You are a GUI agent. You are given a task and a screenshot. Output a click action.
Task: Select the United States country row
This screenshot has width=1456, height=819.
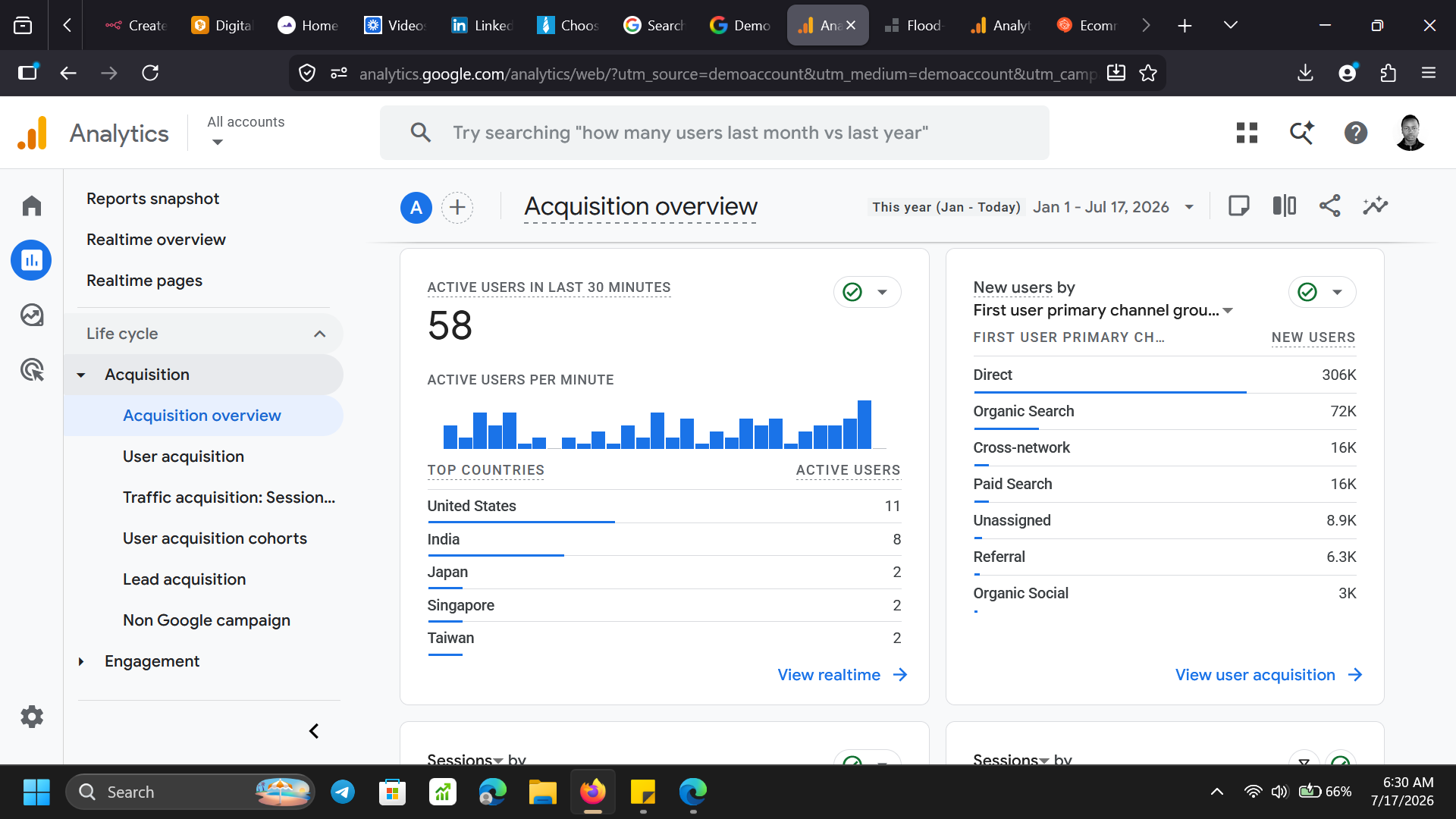tap(664, 506)
